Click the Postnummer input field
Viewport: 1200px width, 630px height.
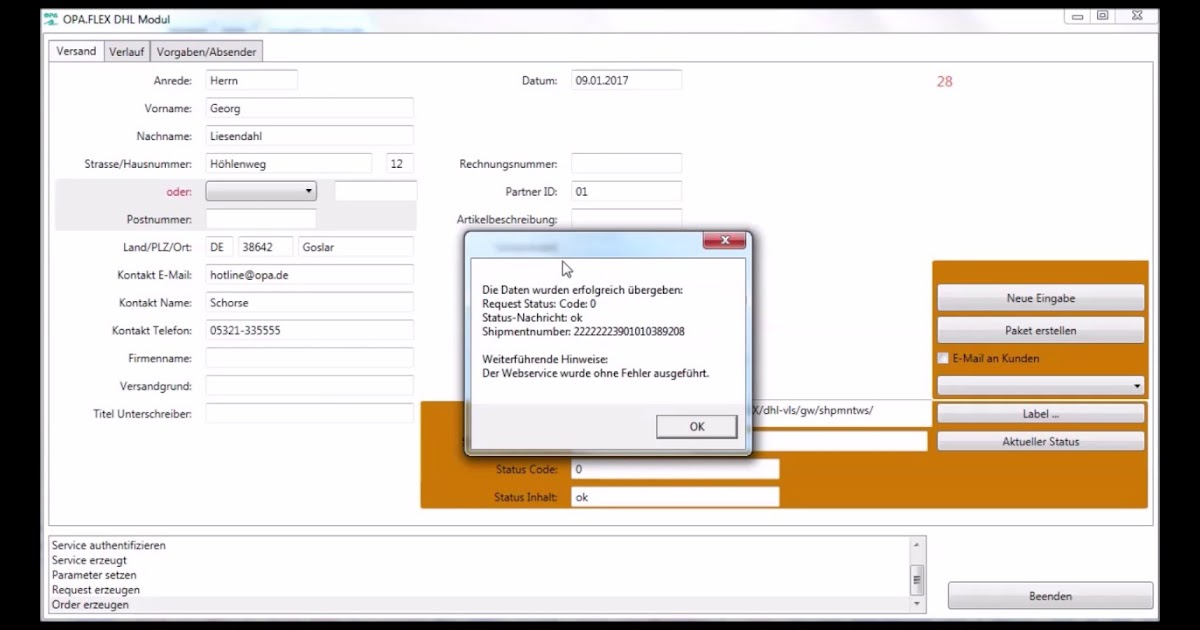tap(261, 218)
